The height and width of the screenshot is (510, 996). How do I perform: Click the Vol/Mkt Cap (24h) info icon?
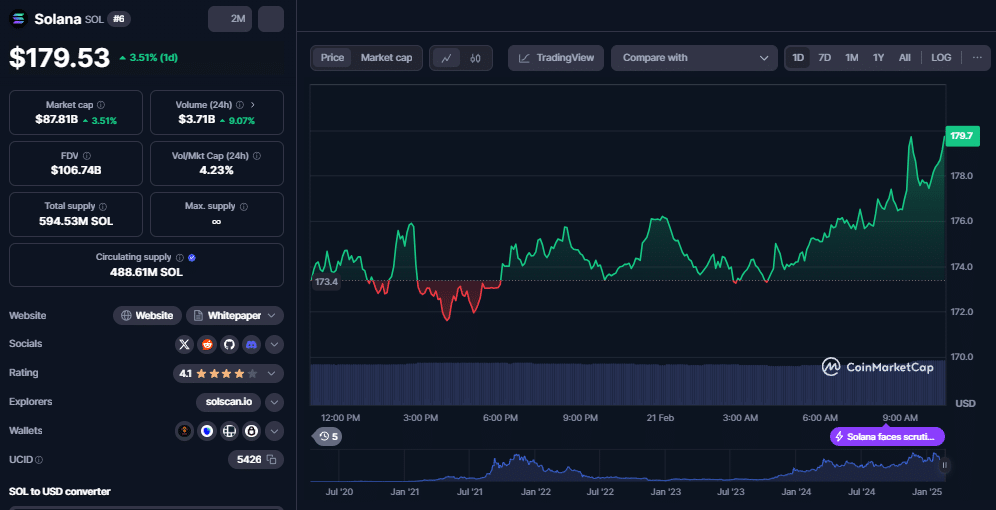[x=257, y=156]
